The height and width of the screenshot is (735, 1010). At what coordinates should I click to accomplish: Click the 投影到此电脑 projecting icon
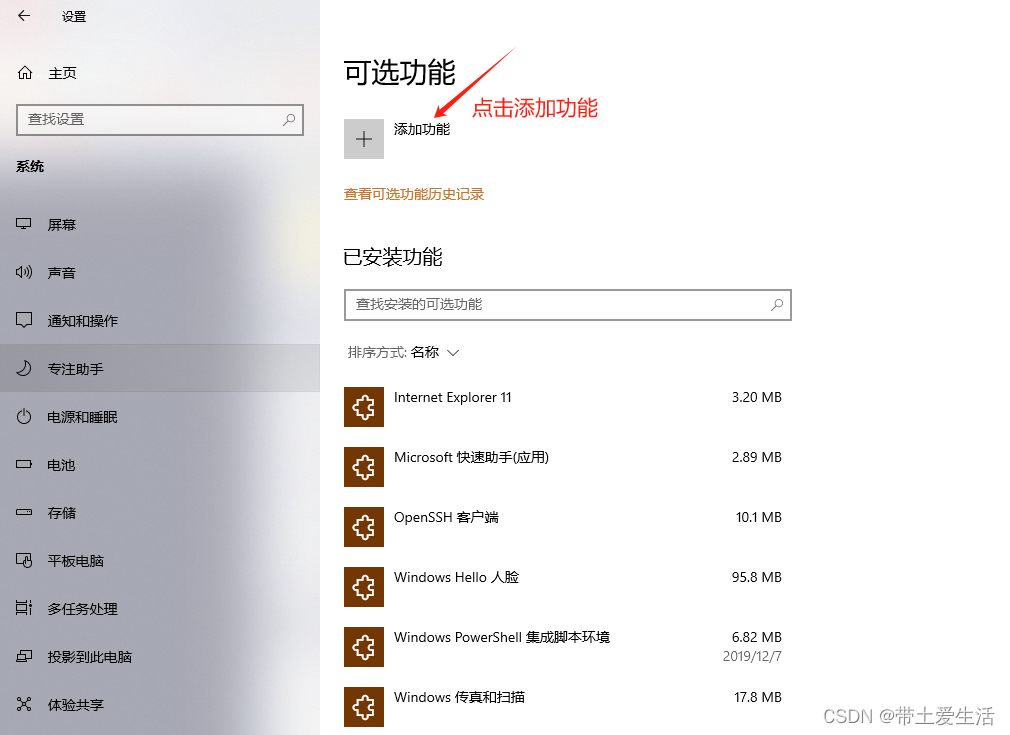point(24,656)
